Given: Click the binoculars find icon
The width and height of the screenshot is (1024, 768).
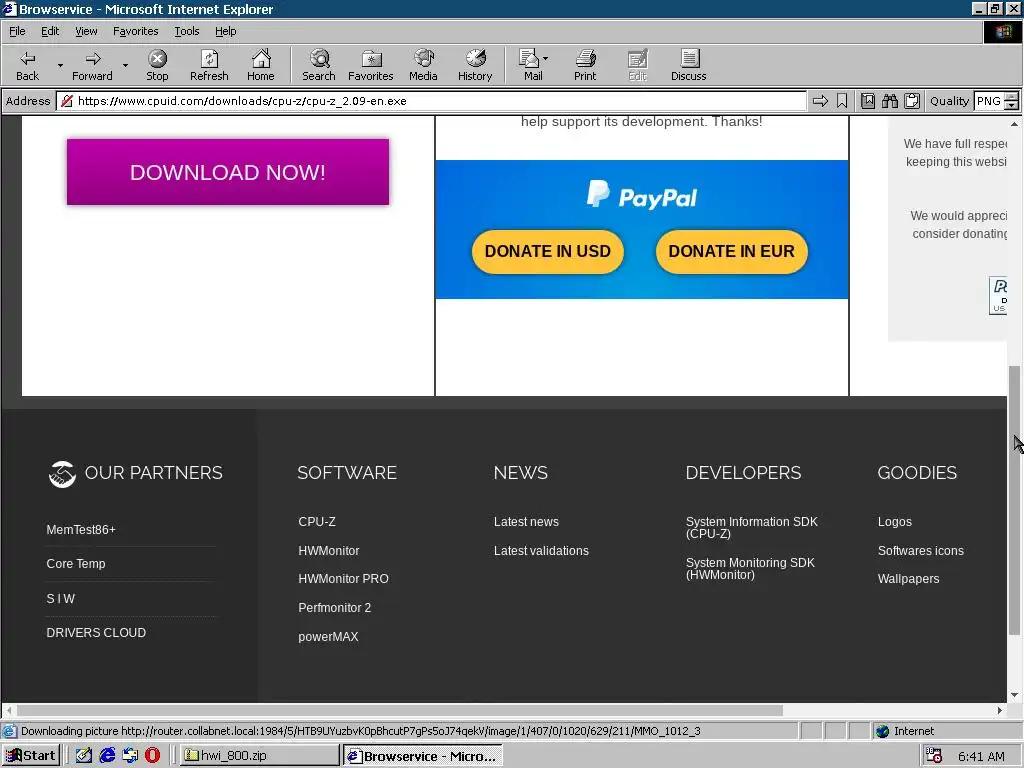Looking at the screenshot, I should coord(889,101).
